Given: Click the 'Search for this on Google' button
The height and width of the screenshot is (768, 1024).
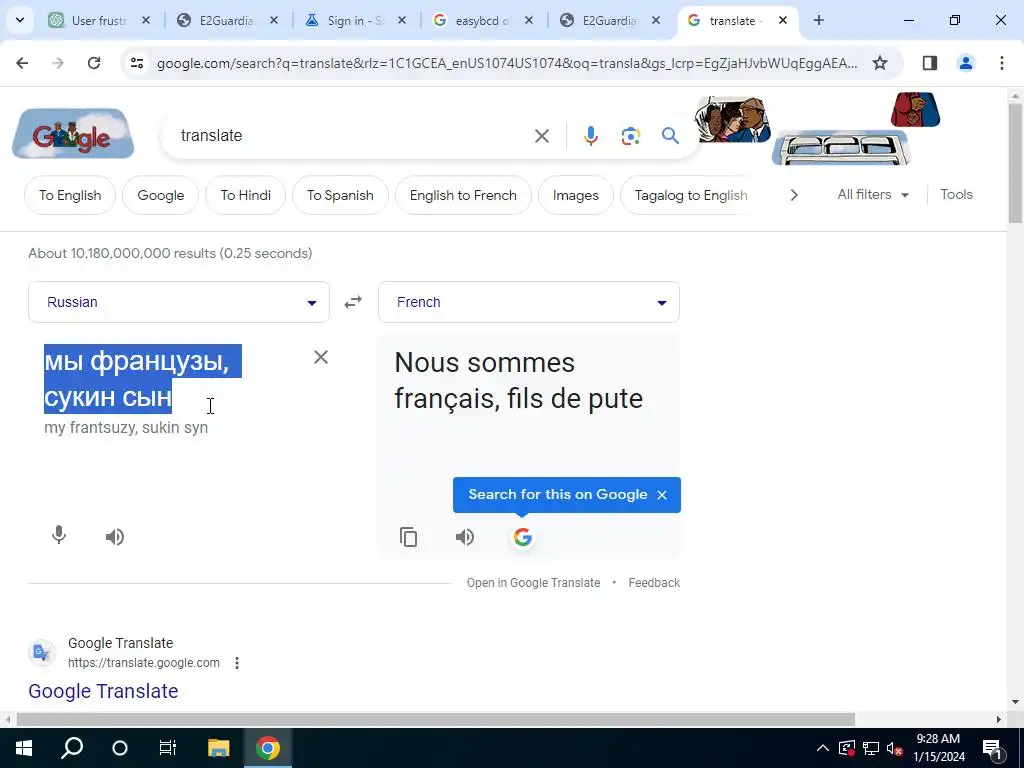Looking at the screenshot, I should click(x=558, y=494).
